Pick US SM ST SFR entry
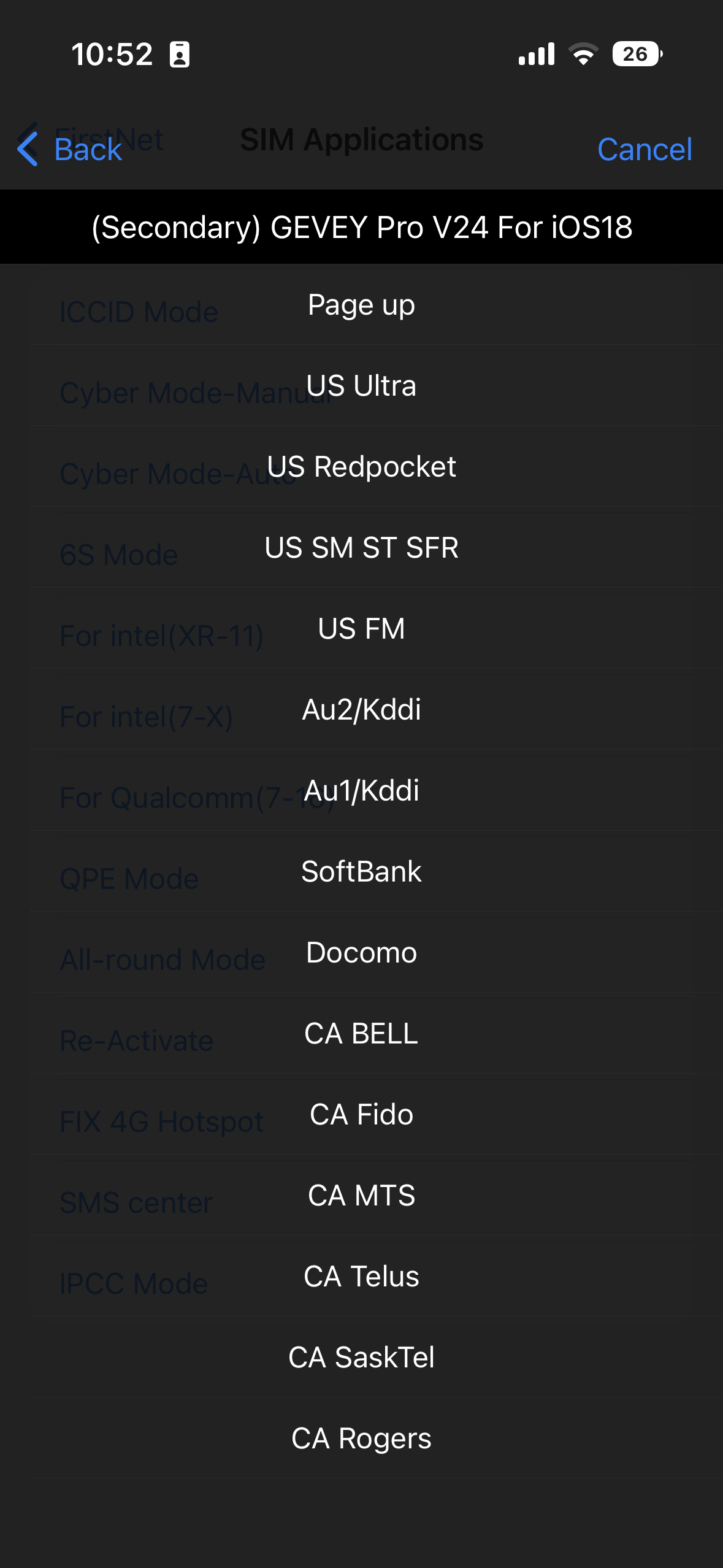The height and width of the screenshot is (1568, 723). [x=361, y=548]
